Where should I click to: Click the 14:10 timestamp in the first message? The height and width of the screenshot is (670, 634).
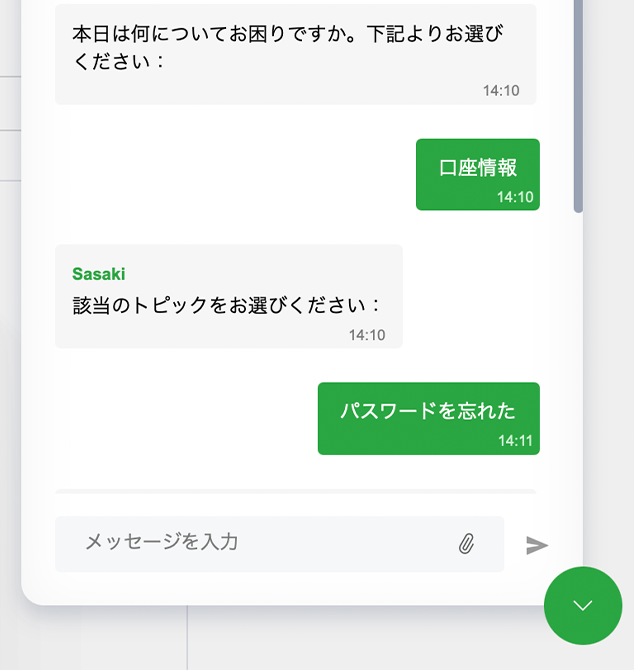point(501,90)
